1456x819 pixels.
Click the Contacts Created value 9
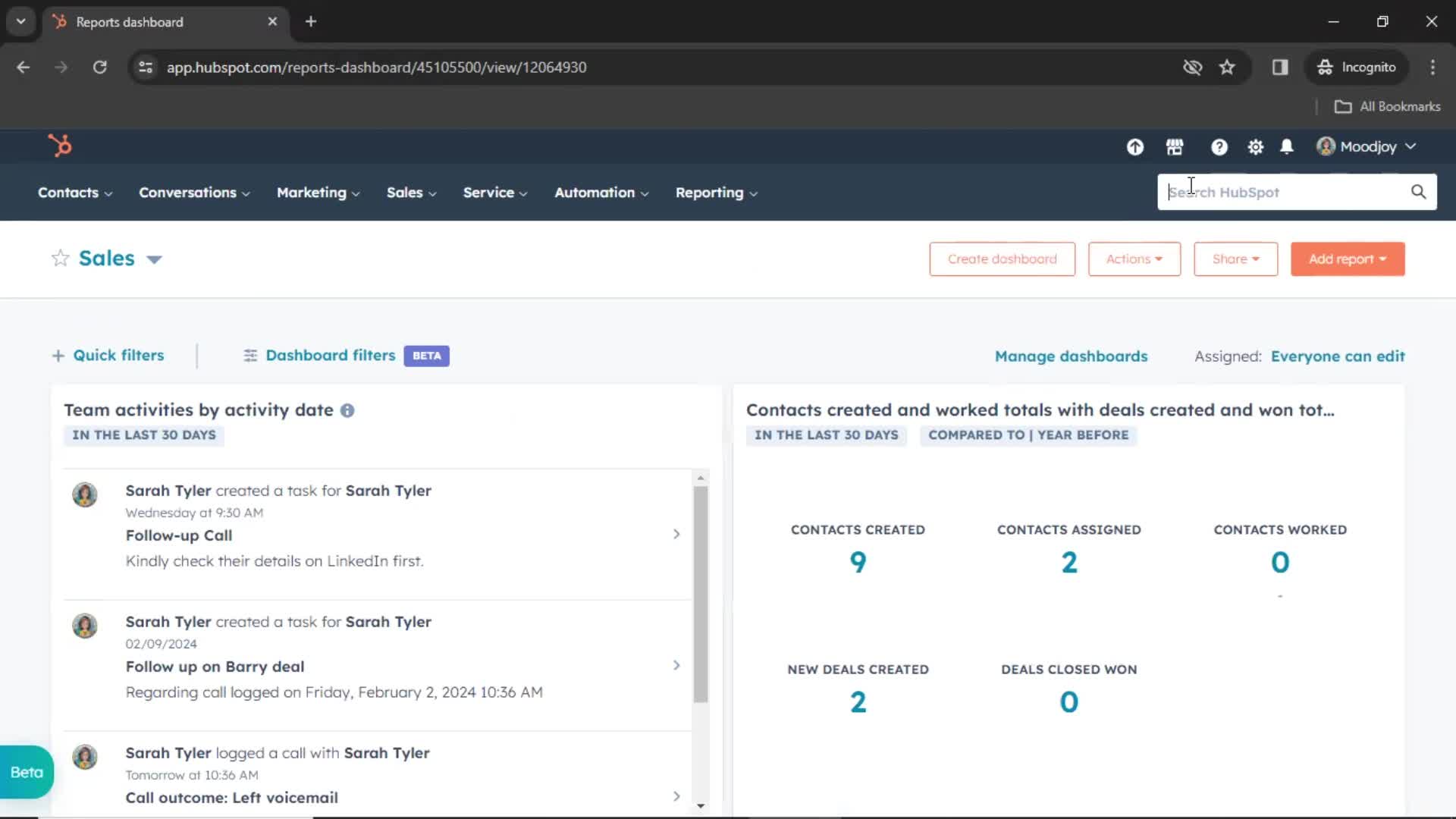pyautogui.click(x=858, y=562)
